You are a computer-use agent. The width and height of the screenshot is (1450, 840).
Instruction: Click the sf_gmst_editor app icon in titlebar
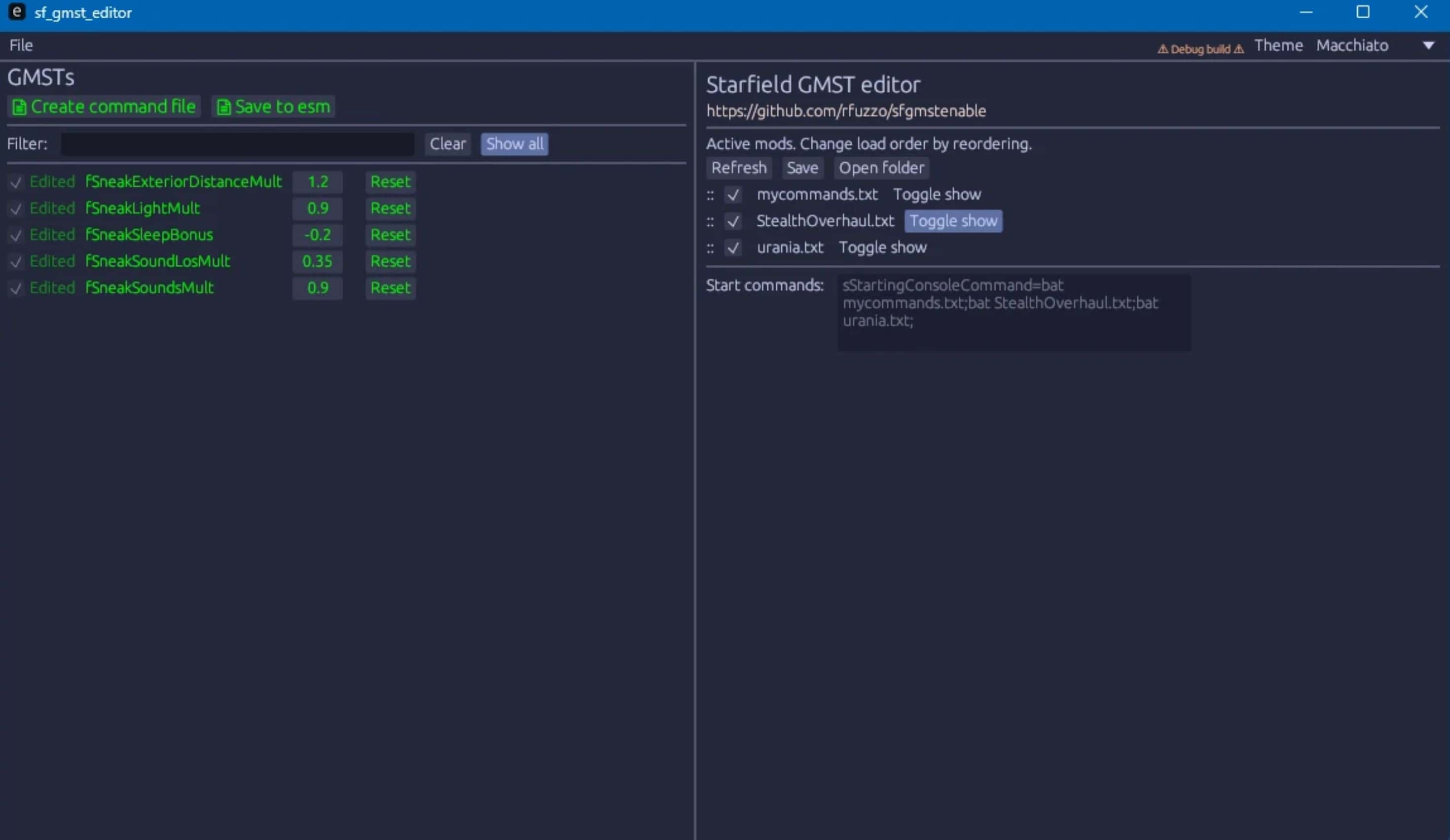pyautogui.click(x=16, y=12)
